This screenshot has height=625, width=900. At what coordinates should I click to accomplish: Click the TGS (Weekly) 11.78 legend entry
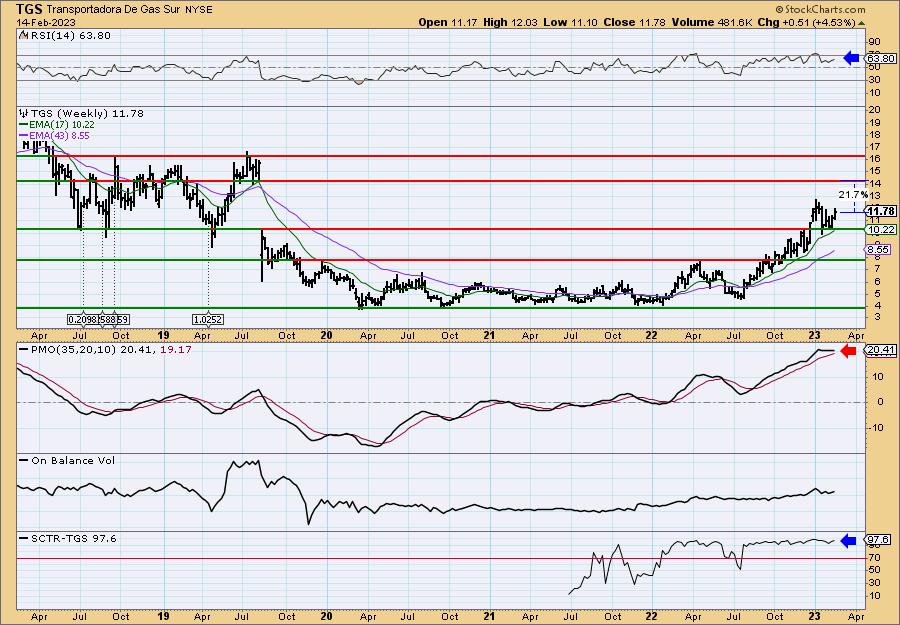(86, 114)
